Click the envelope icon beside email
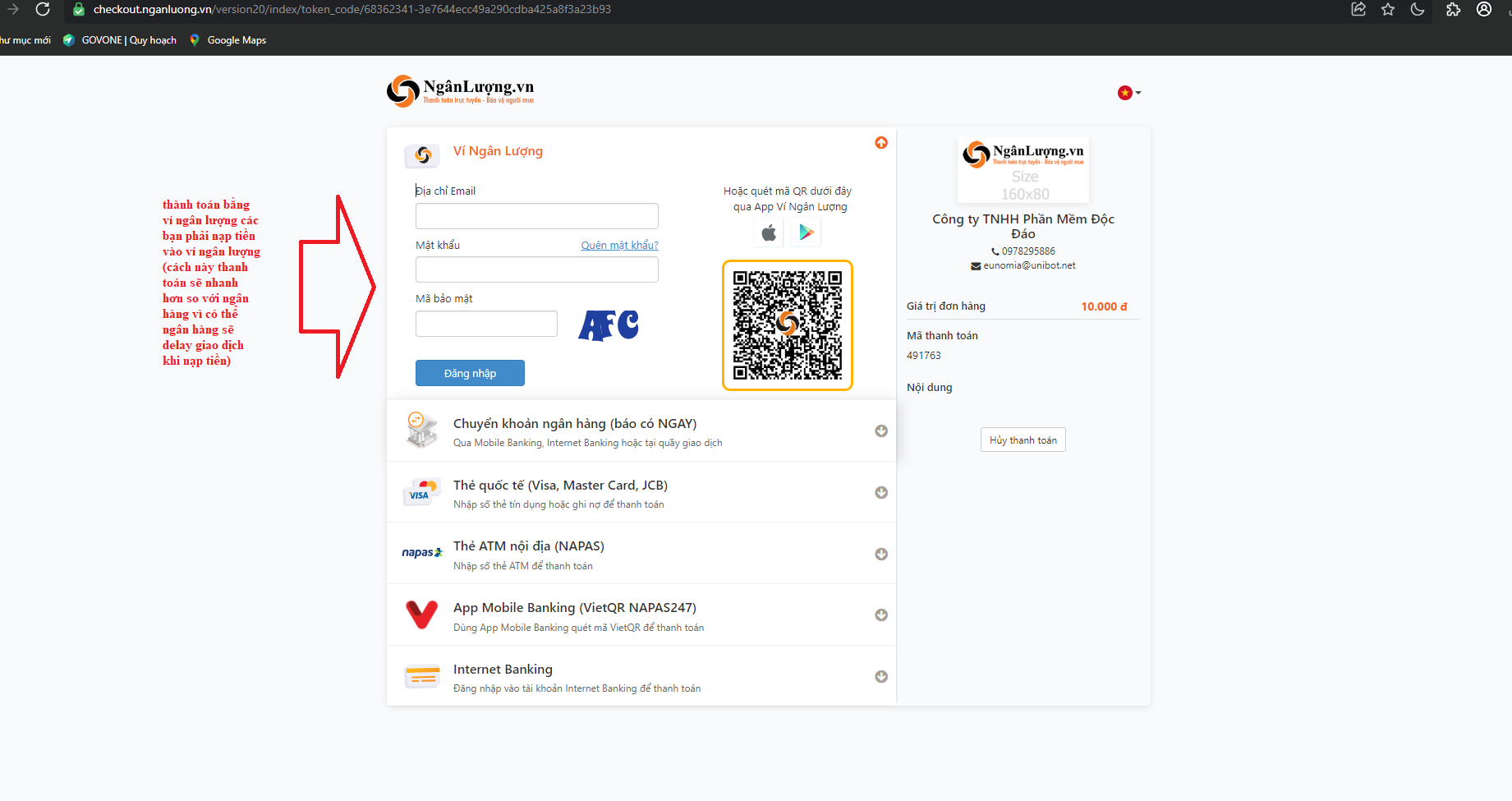Viewport: 1512px width, 801px height. pos(976,266)
